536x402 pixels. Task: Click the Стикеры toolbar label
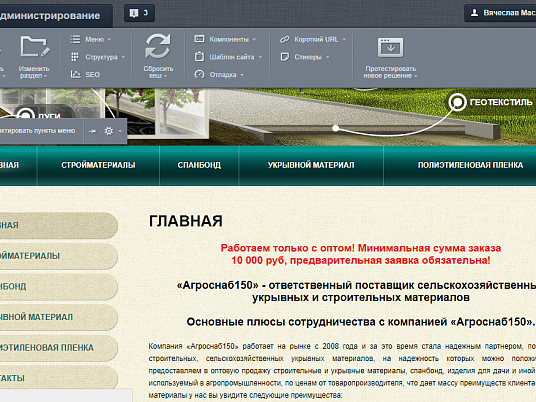pos(308,57)
